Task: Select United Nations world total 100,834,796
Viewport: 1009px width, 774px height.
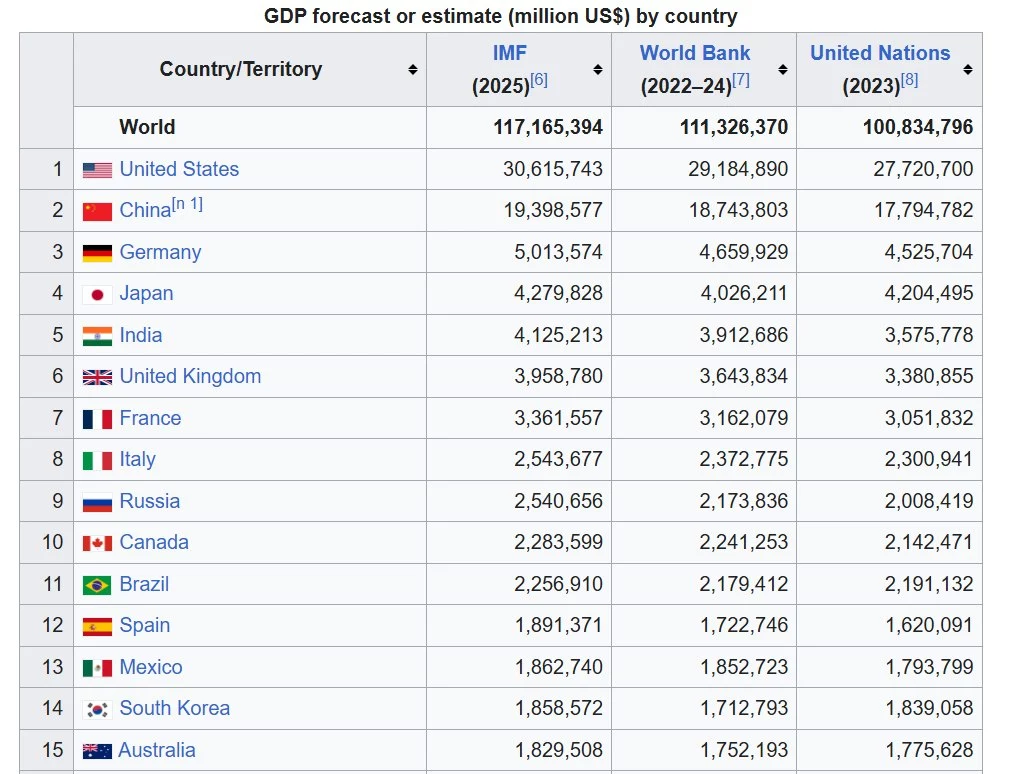Action: coord(918,127)
